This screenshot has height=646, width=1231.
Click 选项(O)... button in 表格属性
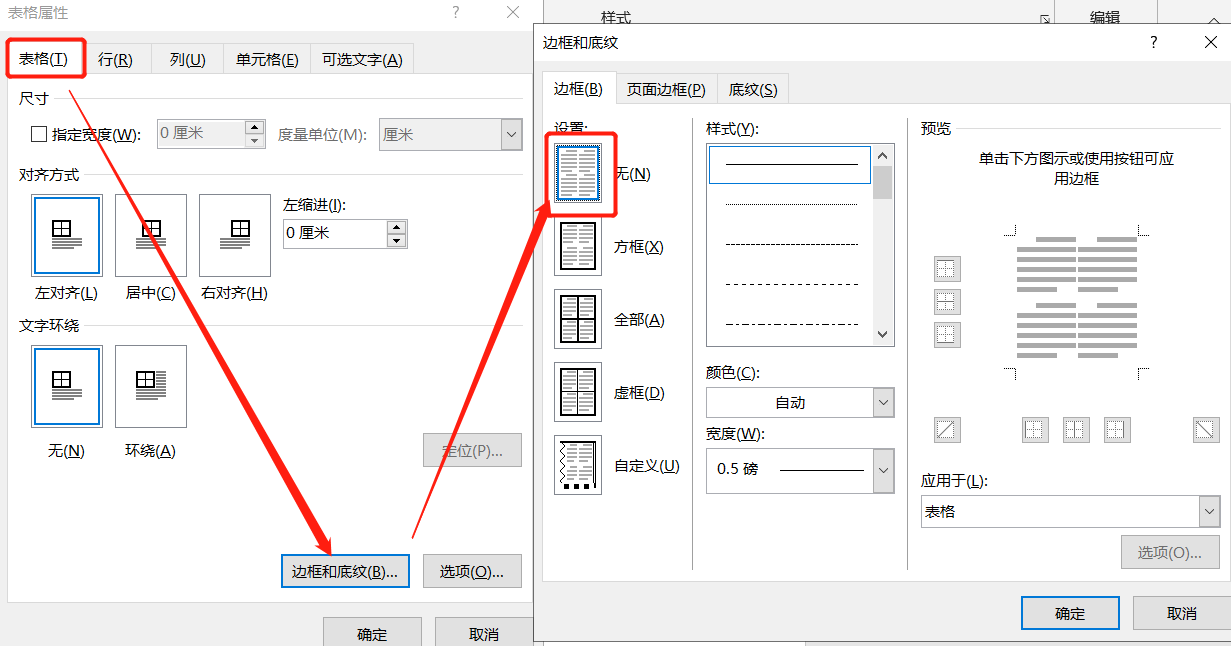pos(472,571)
